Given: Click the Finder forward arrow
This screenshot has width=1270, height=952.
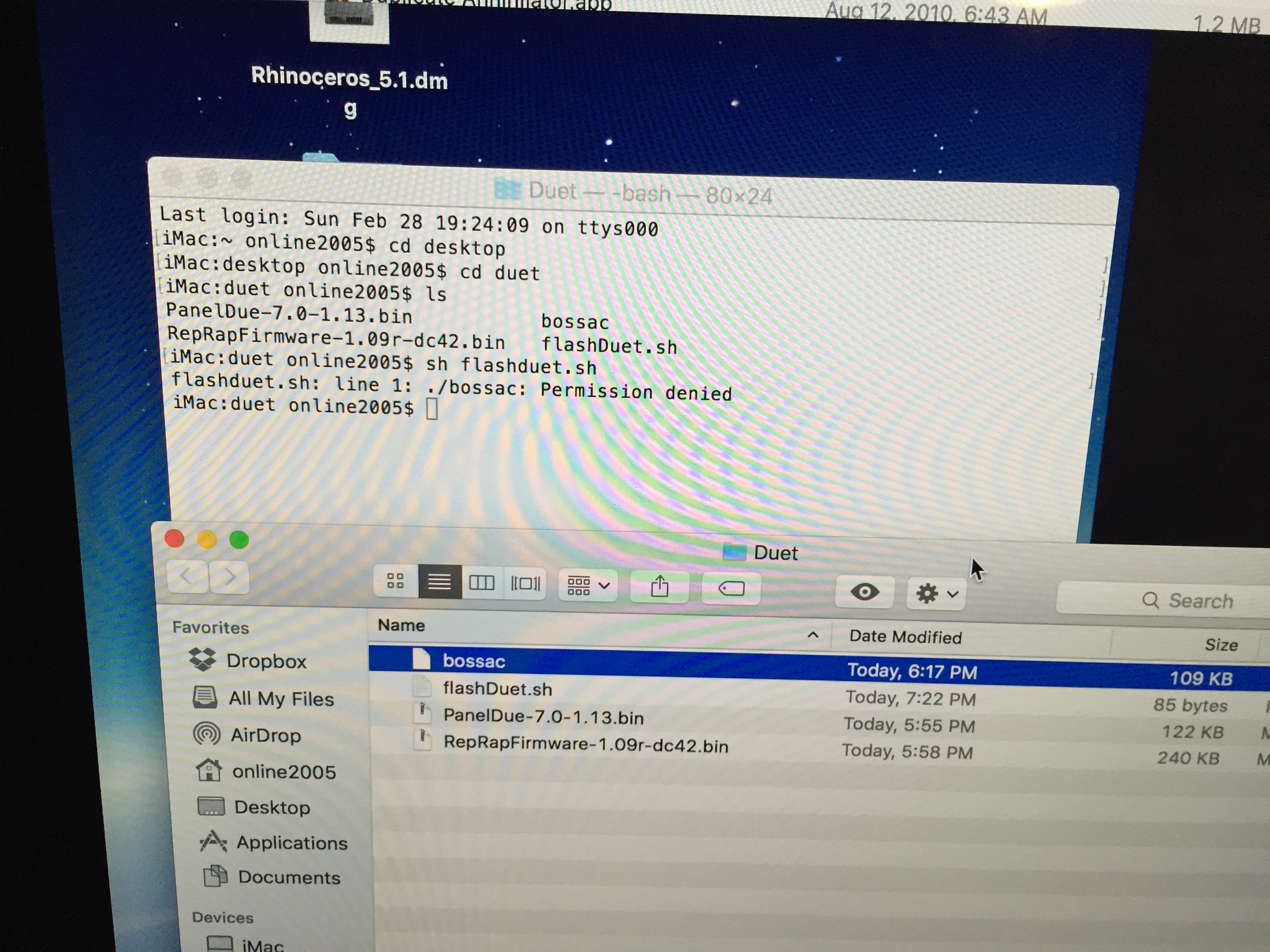Looking at the screenshot, I should point(230,577).
